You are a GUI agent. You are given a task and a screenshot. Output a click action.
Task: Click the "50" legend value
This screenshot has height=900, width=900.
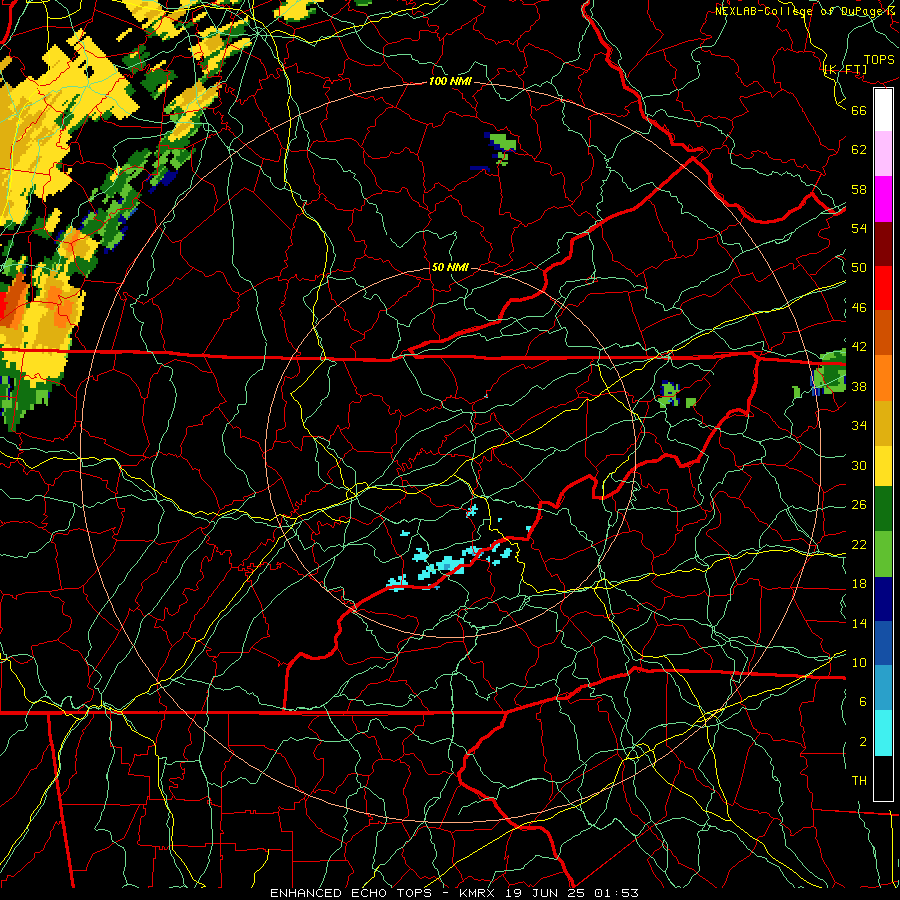[859, 268]
